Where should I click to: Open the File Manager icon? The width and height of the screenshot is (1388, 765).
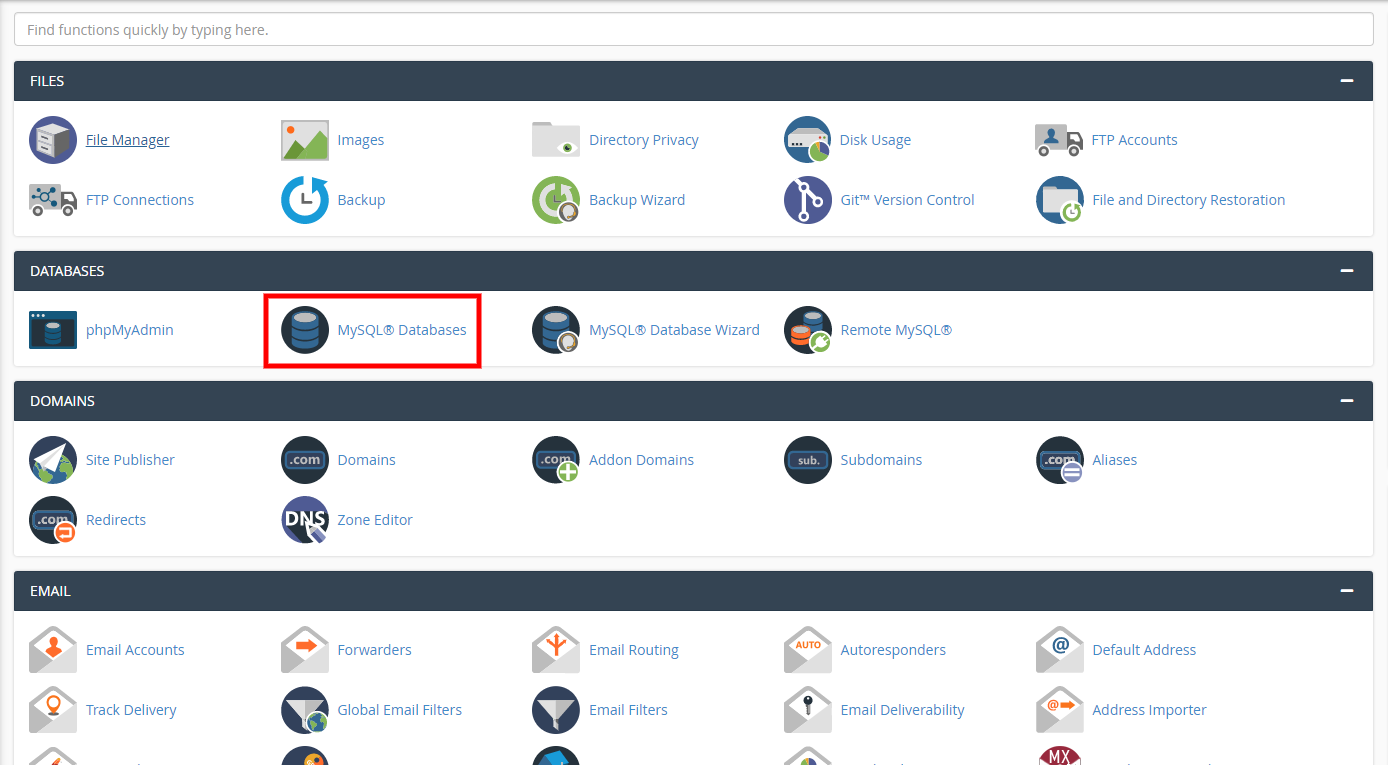(x=53, y=140)
